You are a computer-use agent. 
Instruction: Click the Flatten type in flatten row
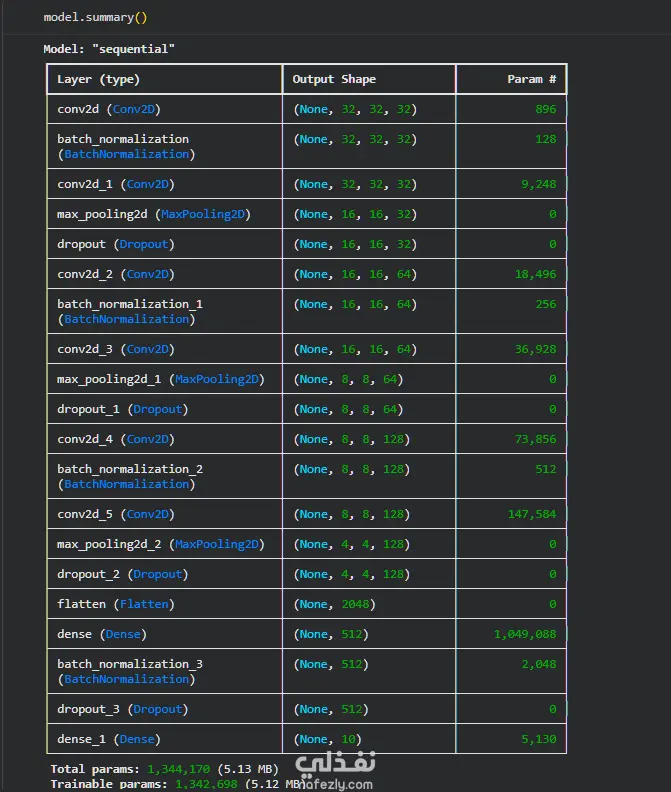click(x=144, y=604)
